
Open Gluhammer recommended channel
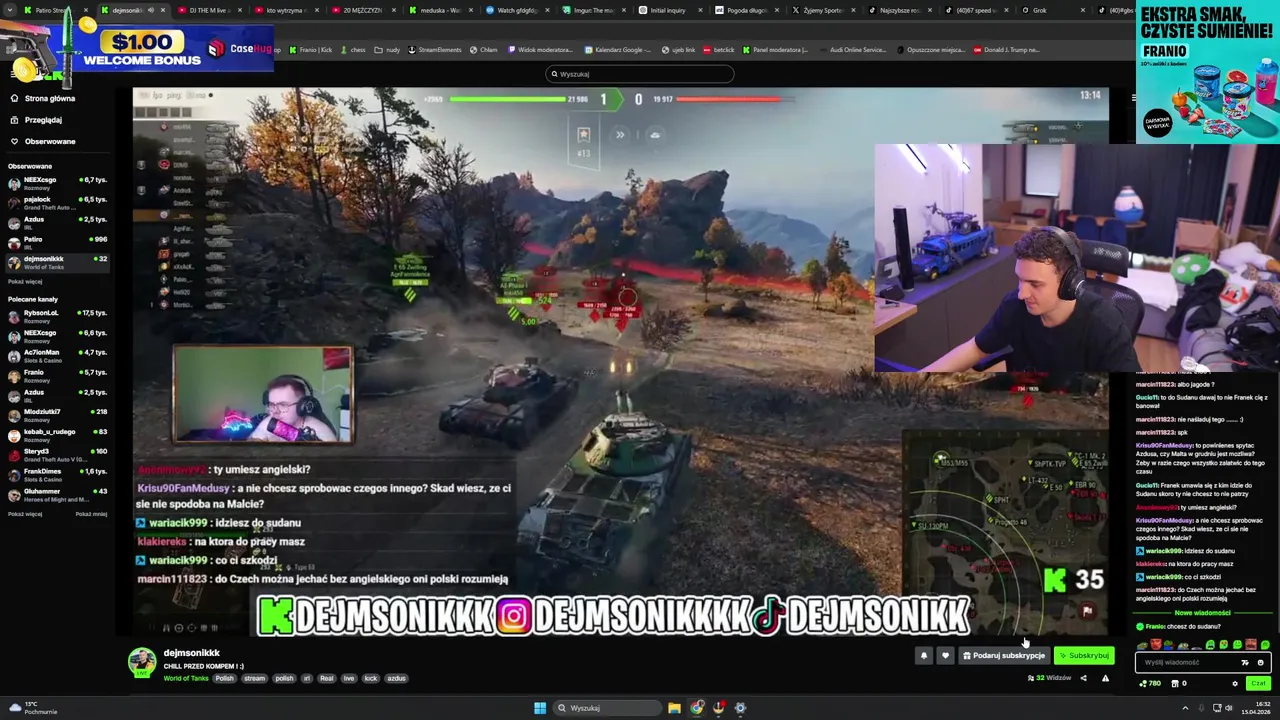tap(58, 494)
